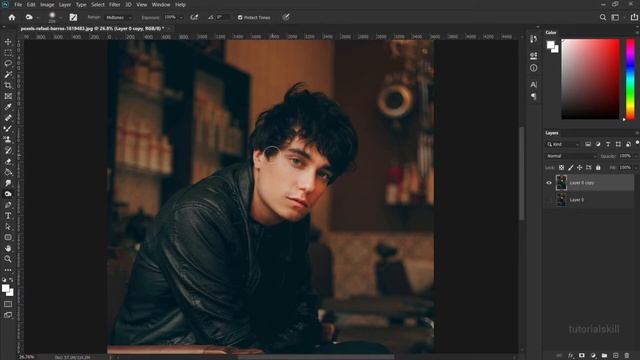This screenshot has height=360, width=640.
Task: Open the Edit Toolbar ellipsis
Action: coord(8,270)
